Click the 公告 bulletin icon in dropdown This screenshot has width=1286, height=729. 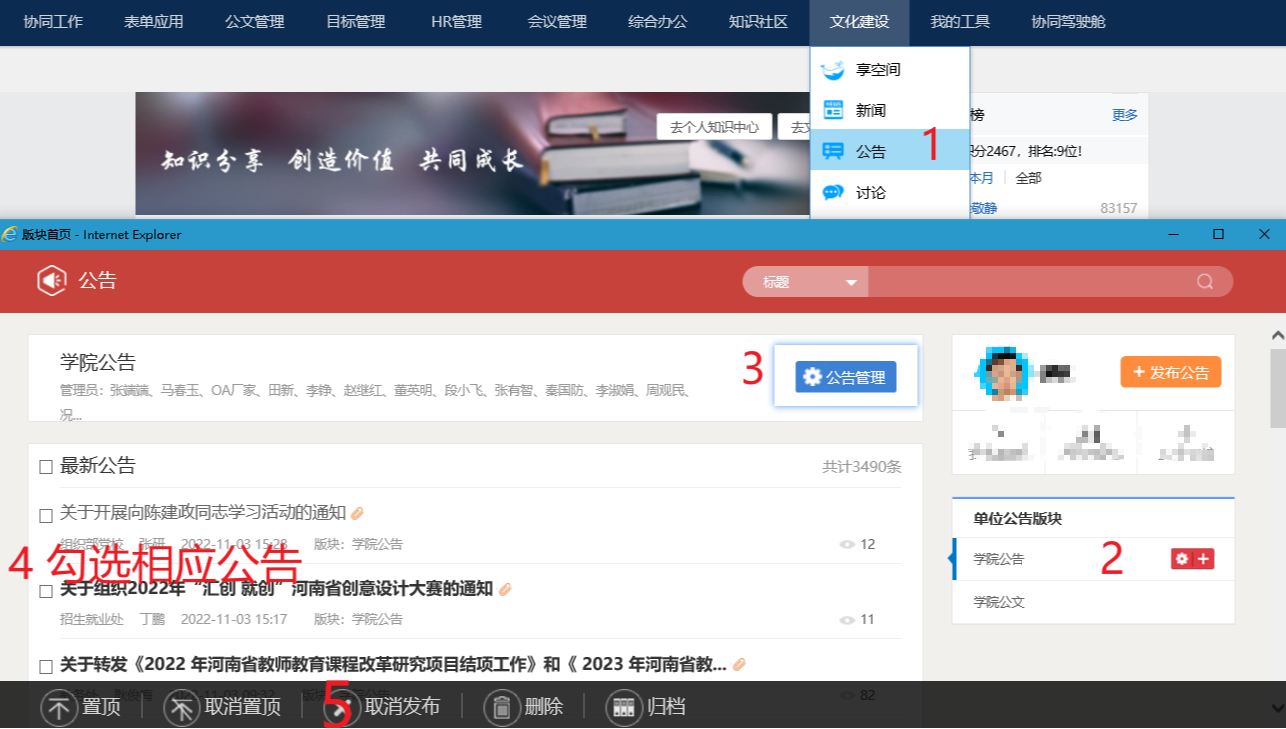[x=832, y=151]
